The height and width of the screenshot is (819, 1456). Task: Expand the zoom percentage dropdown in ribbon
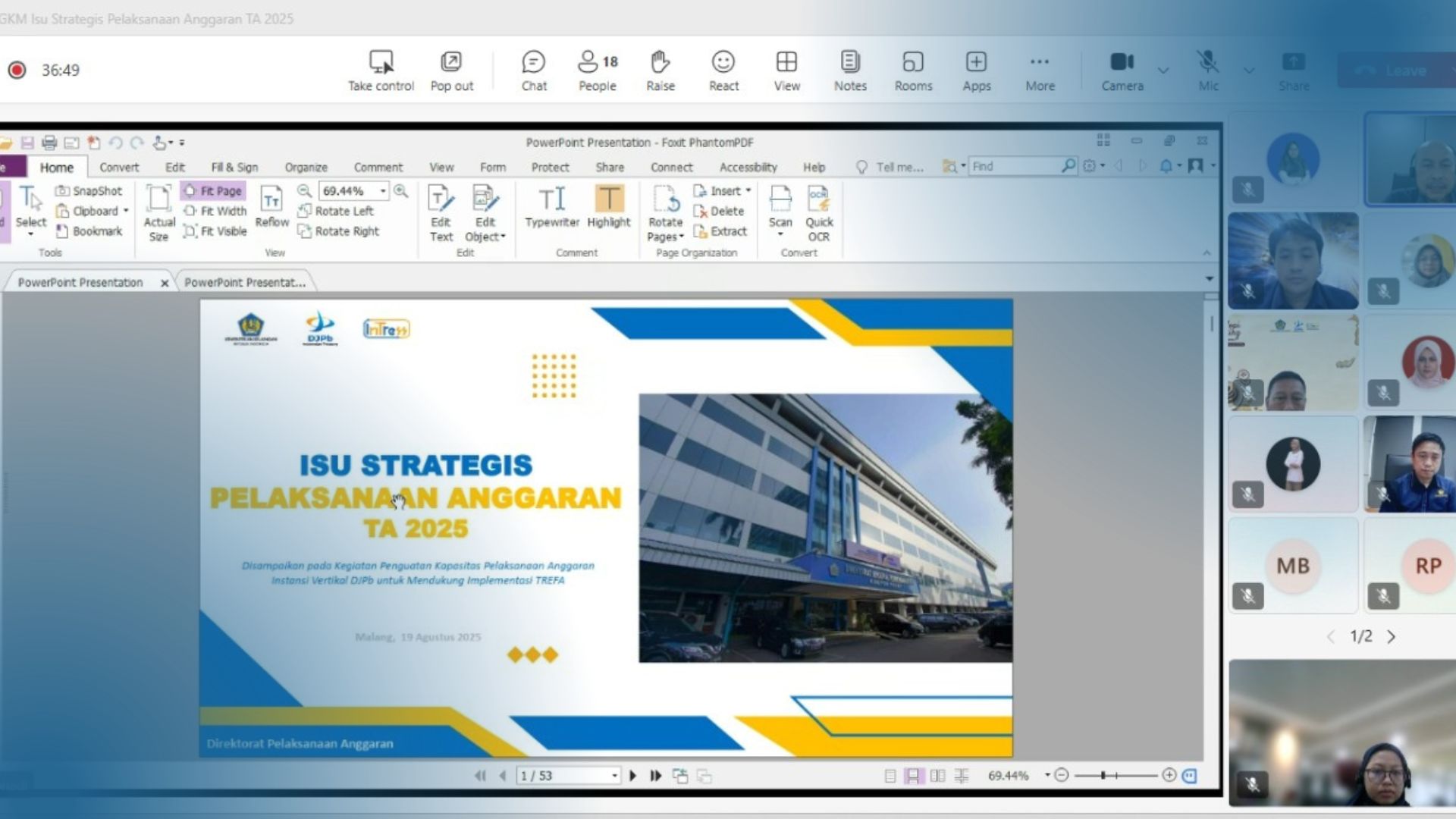pyautogui.click(x=383, y=191)
